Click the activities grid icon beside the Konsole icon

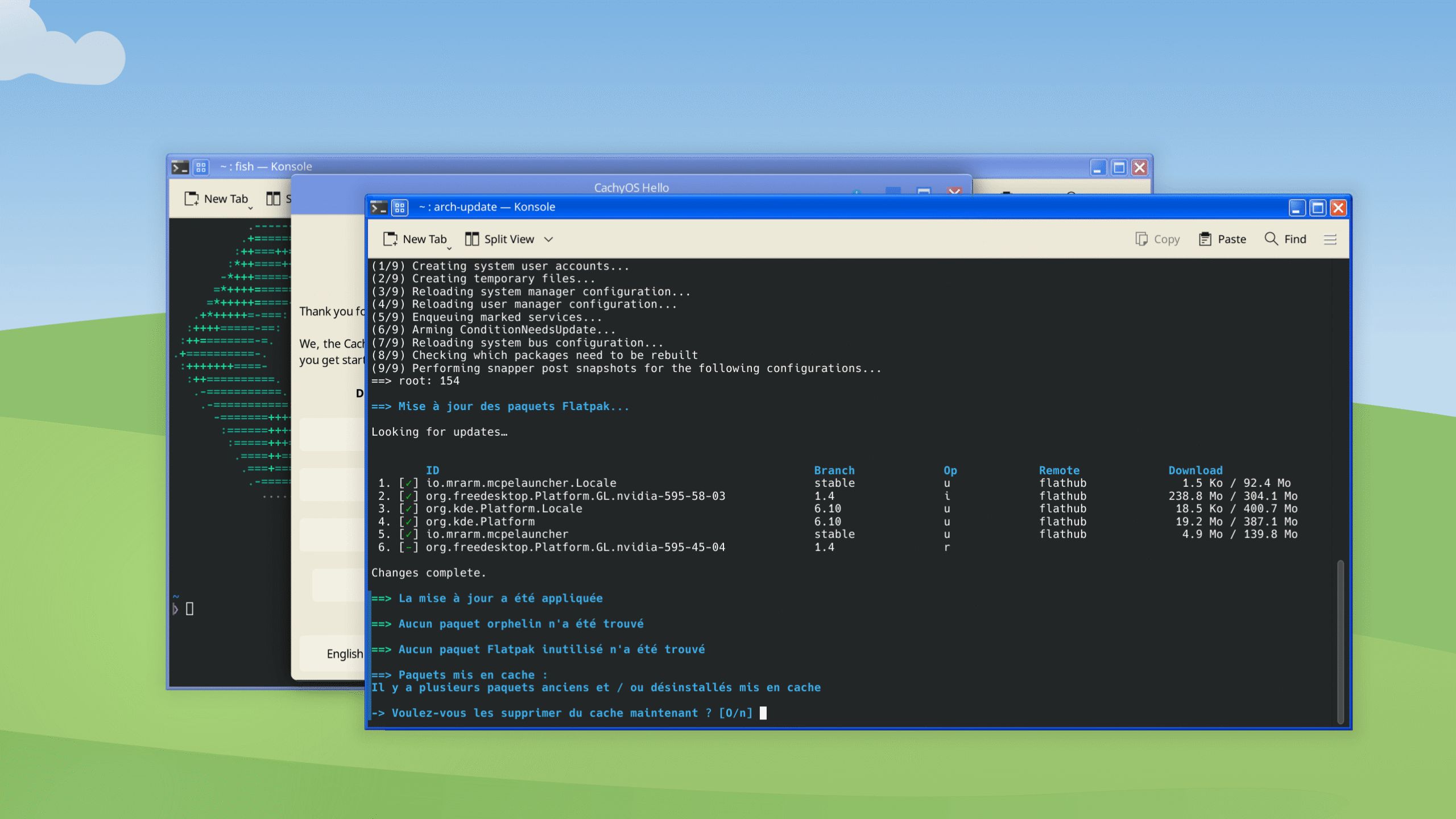[399, 208]
